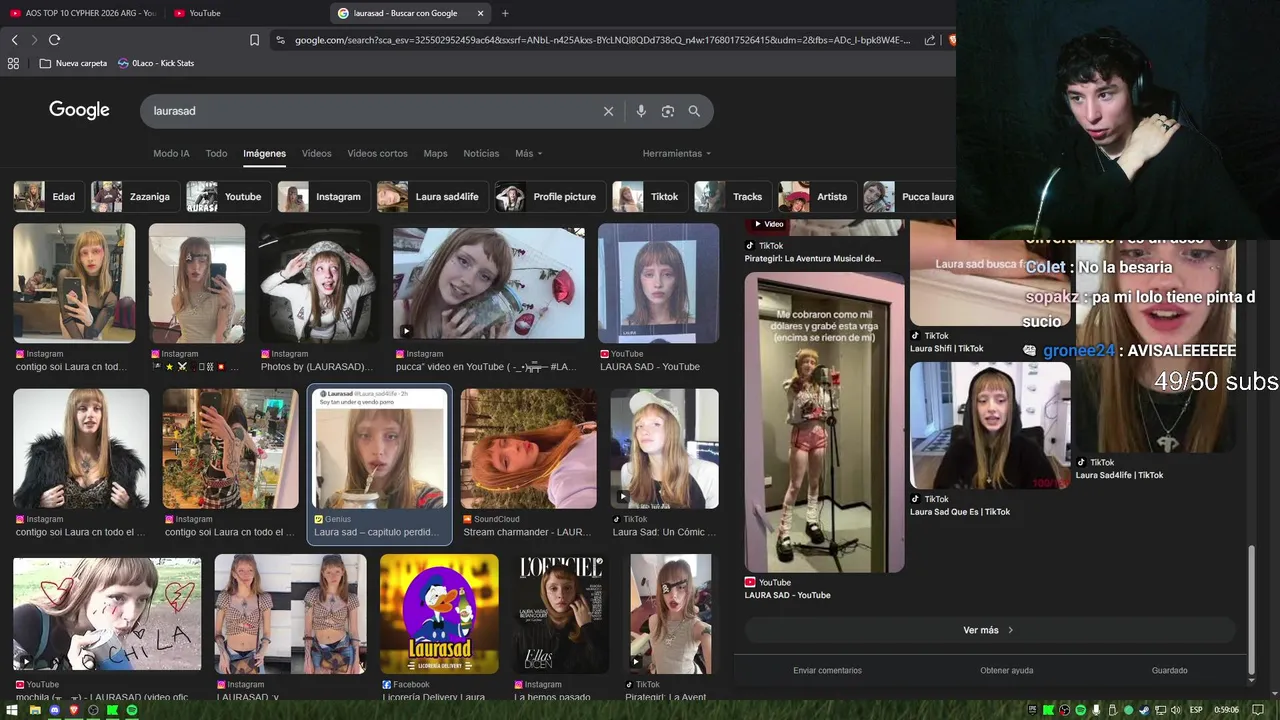Image resolution: width=1280 pixels, height=720 pixels.
Task: Clear the search box with the X icon
Action: coord(608,111)
